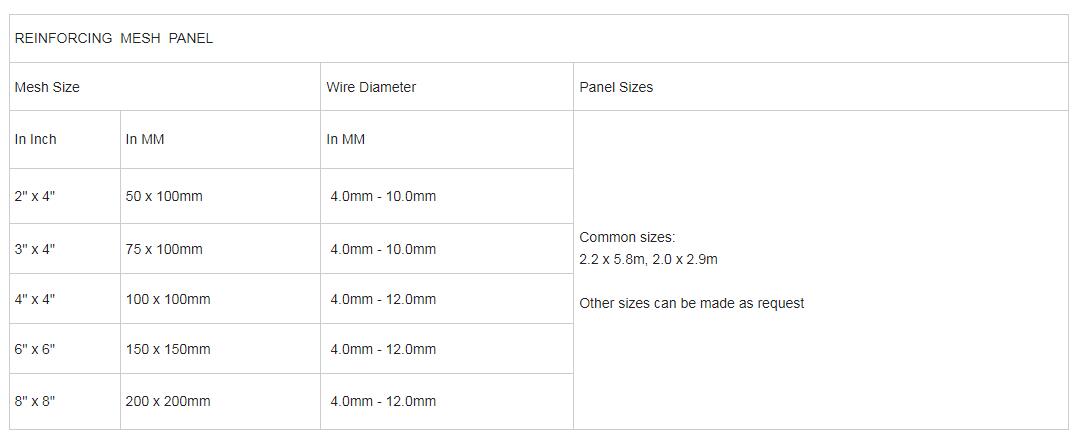This screenshot has height=436, width=1086.
Task: Click the In MM subheader under Mesh Size
Action: pos(220,140)
